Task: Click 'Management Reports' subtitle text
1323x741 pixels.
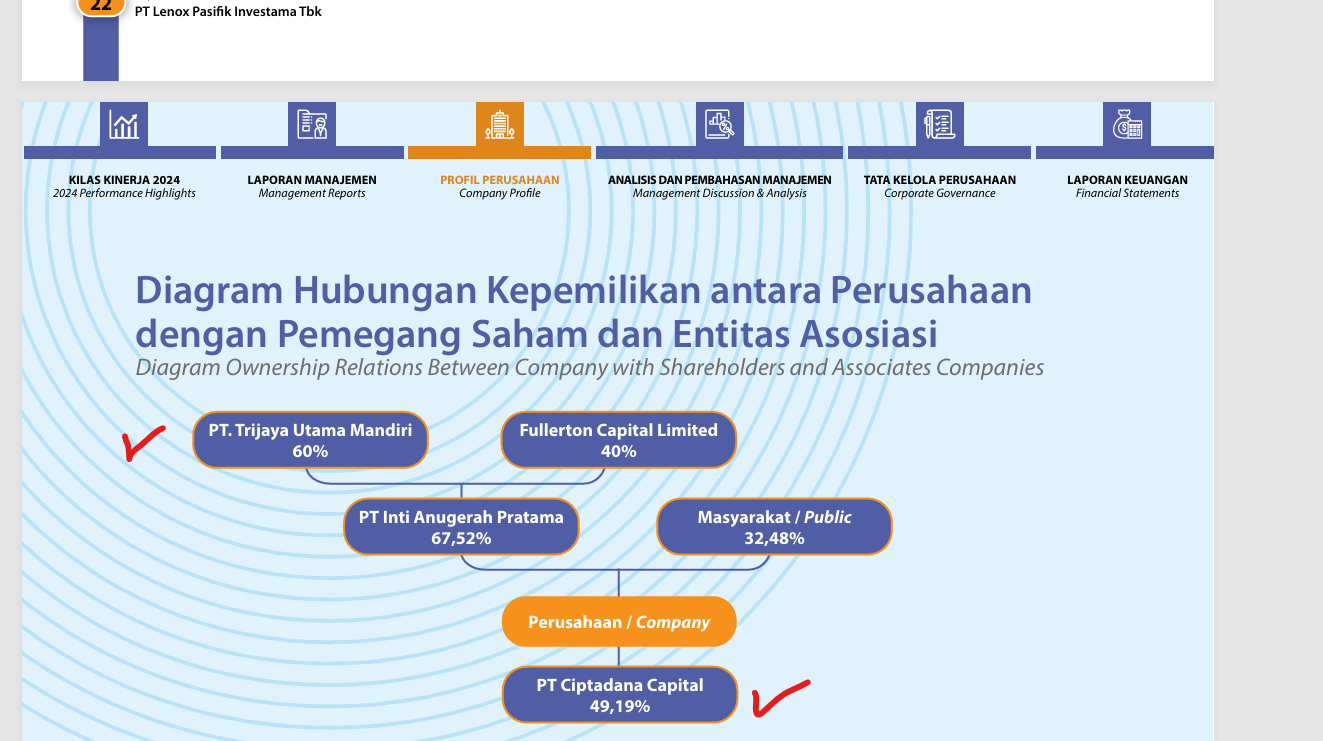Action: point(312,194)
